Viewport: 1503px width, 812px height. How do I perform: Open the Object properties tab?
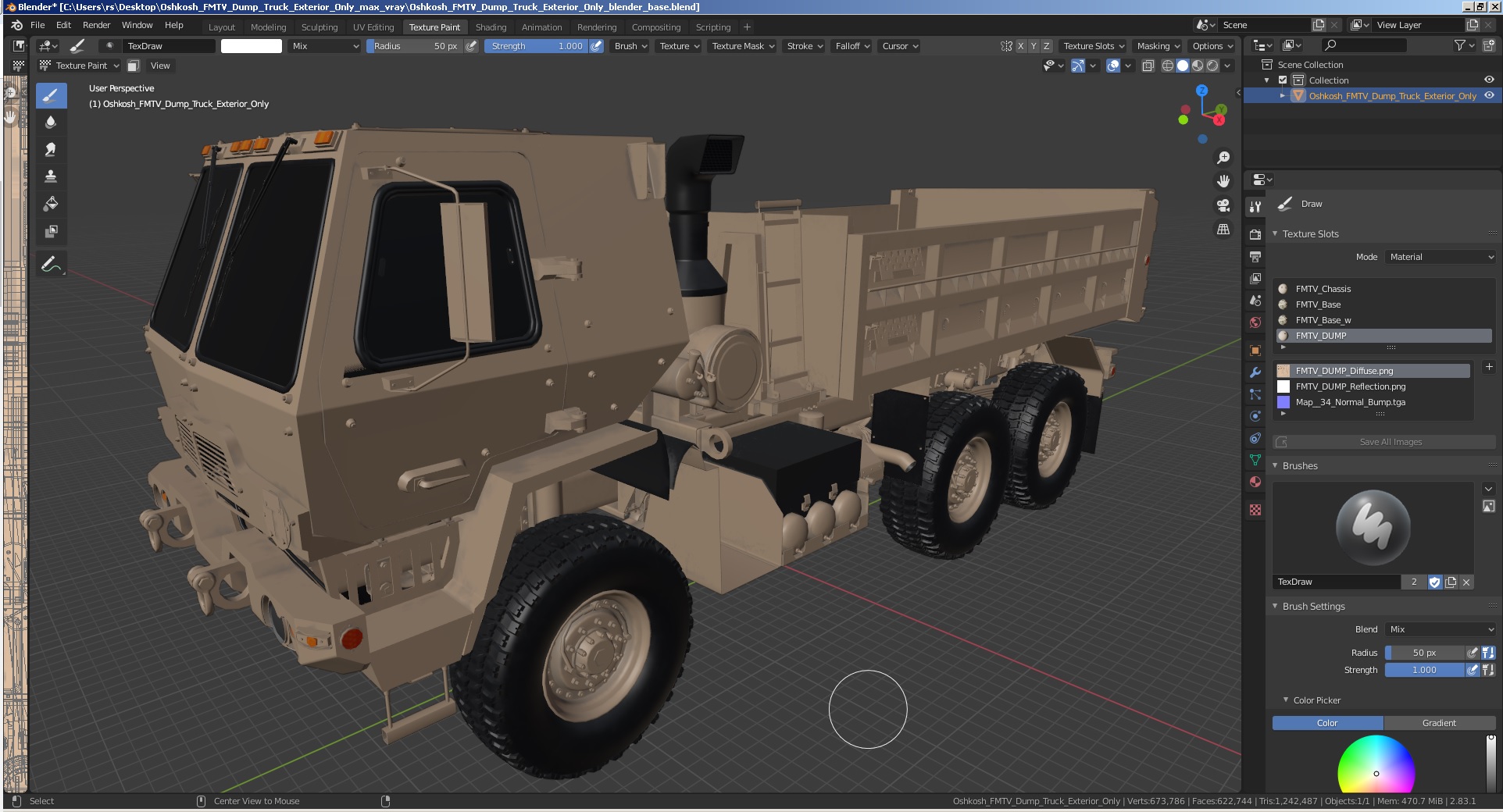click(x=1255, y=351)
